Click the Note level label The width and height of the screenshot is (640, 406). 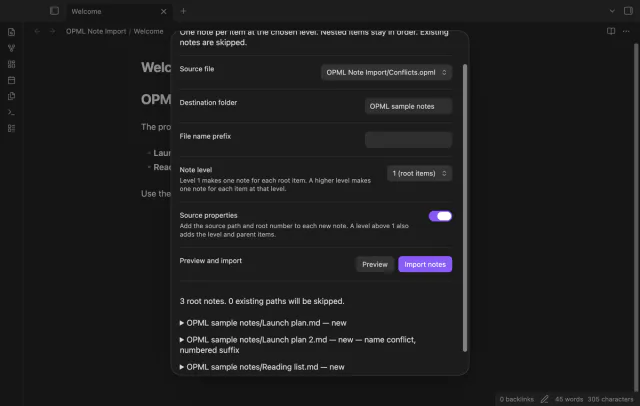[196, 170]
